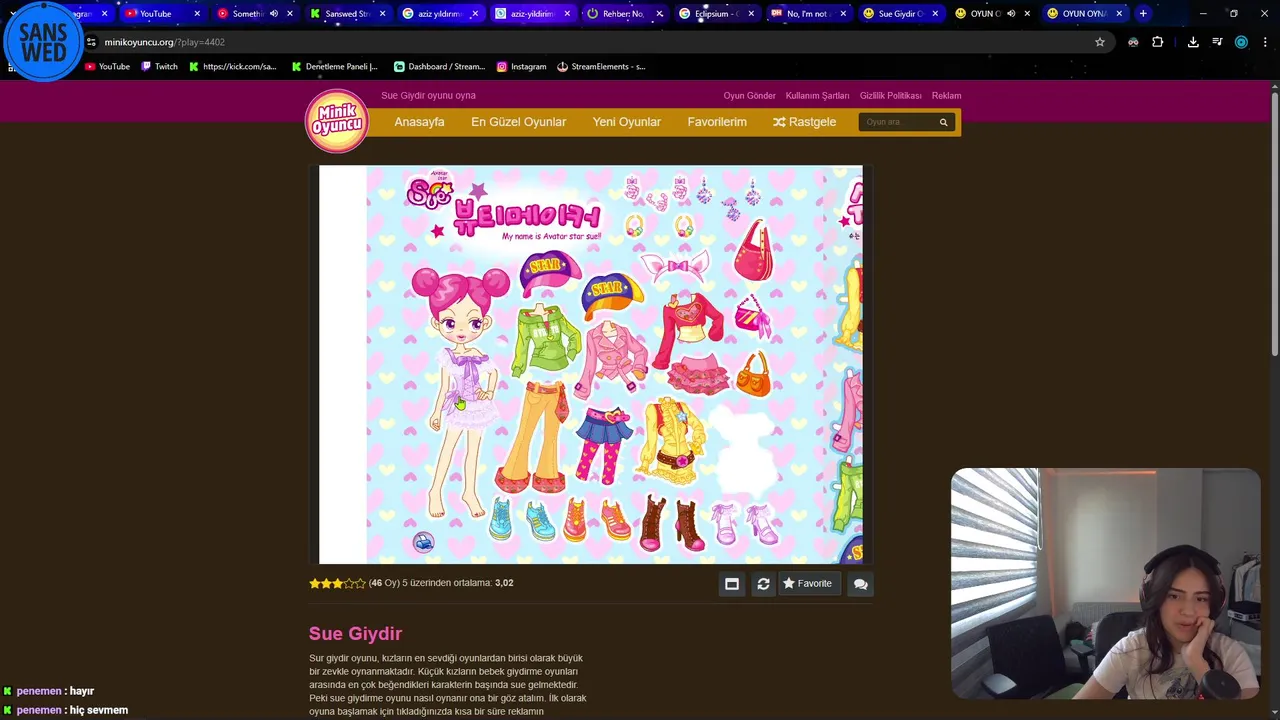Open the Denetleme Paneli bookmark
1280x720 pixels.
pos(335,67)
